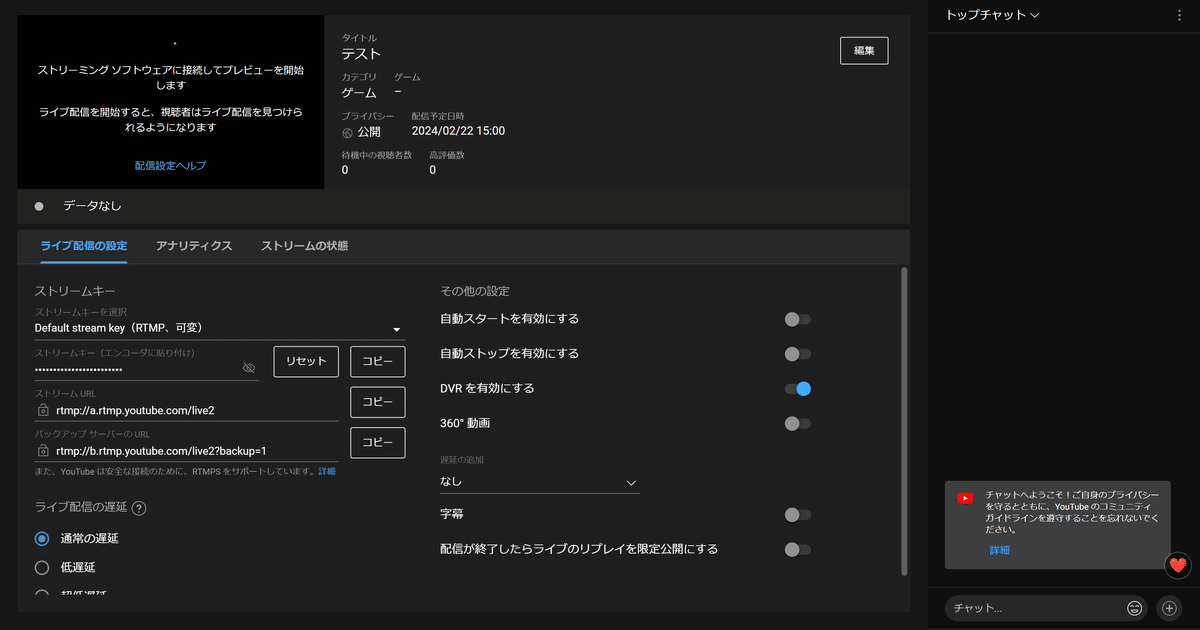The height and width of the screenshot is (630, 1200).
Task: Click the YouTube logo in chat welcome
Action: pos(965,498)
